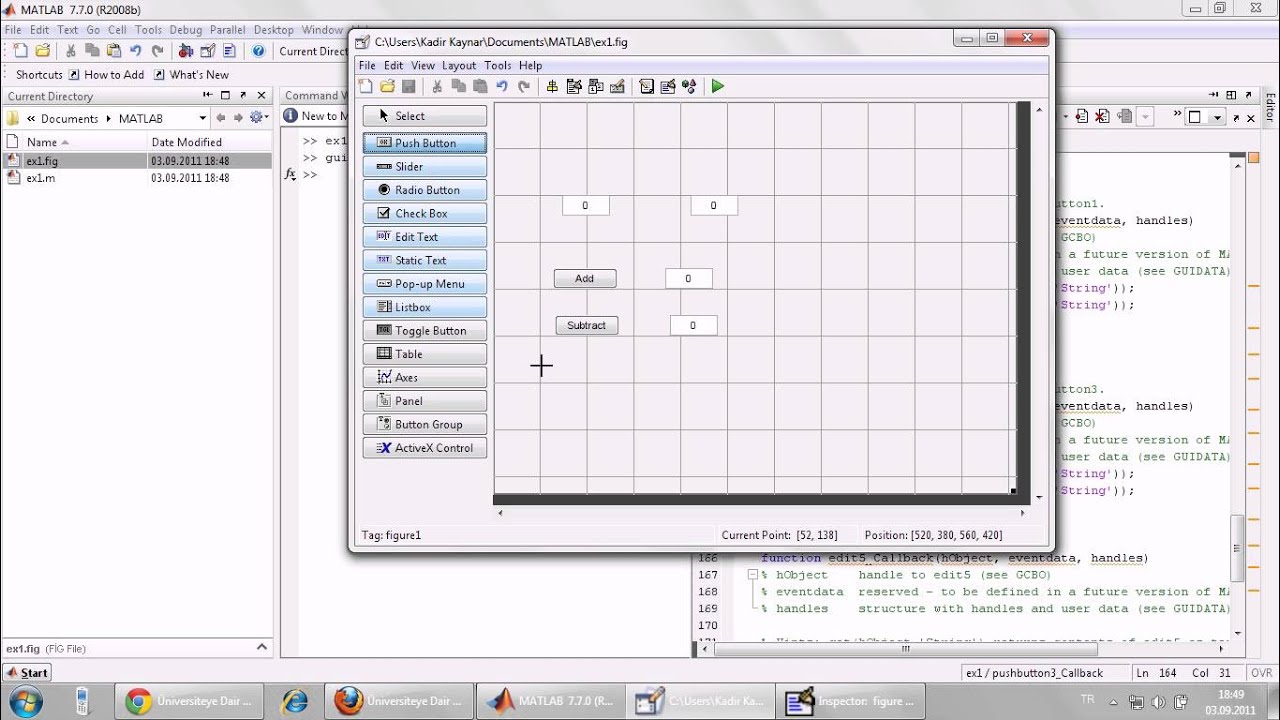Open the Object Browser icon
The image size is (1280, 720).
pos(689,87)
